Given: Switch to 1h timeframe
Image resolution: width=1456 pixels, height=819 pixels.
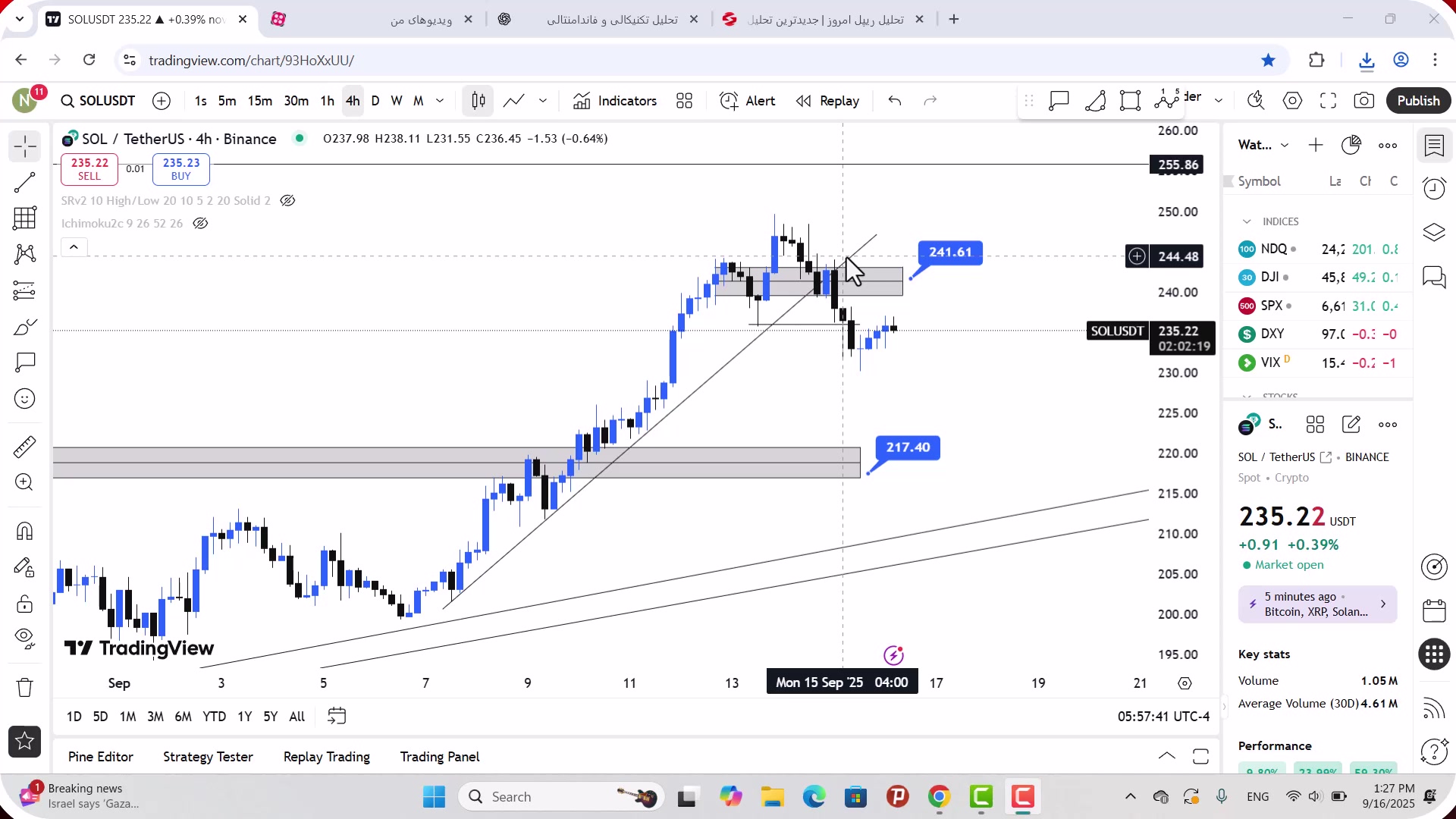Looking at the screenshot, I should click(x=327, y=101).
